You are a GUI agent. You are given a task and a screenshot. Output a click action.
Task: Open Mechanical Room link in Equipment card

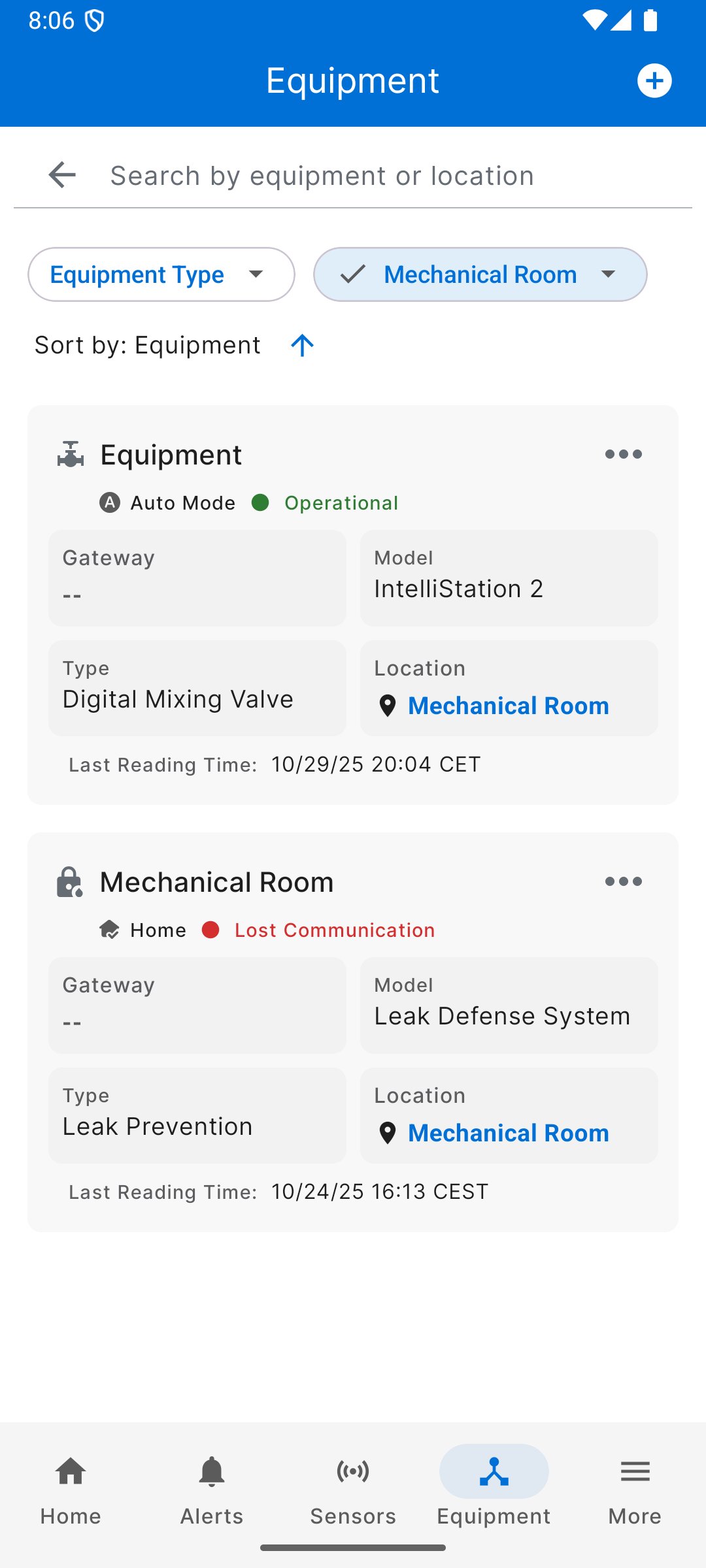(509, 706)
